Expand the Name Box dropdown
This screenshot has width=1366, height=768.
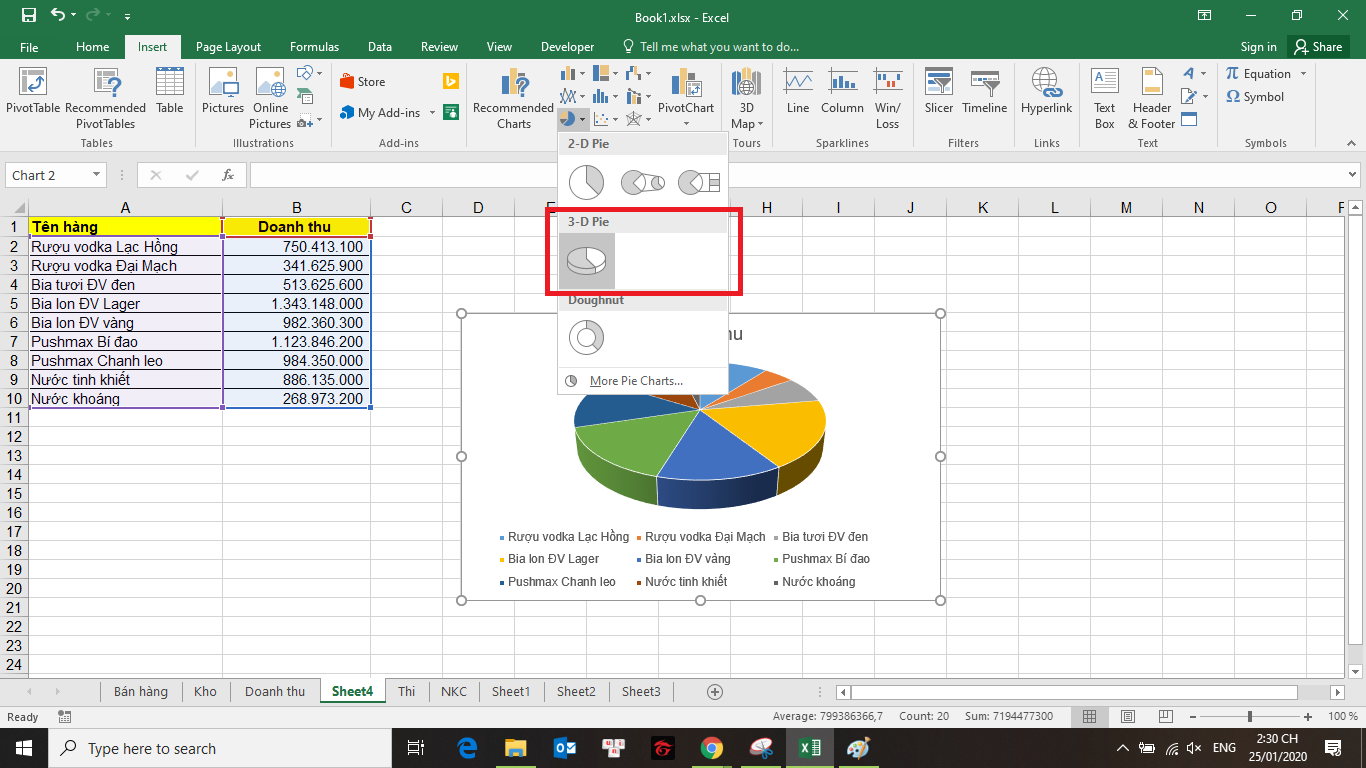click(x=97, y=175)
